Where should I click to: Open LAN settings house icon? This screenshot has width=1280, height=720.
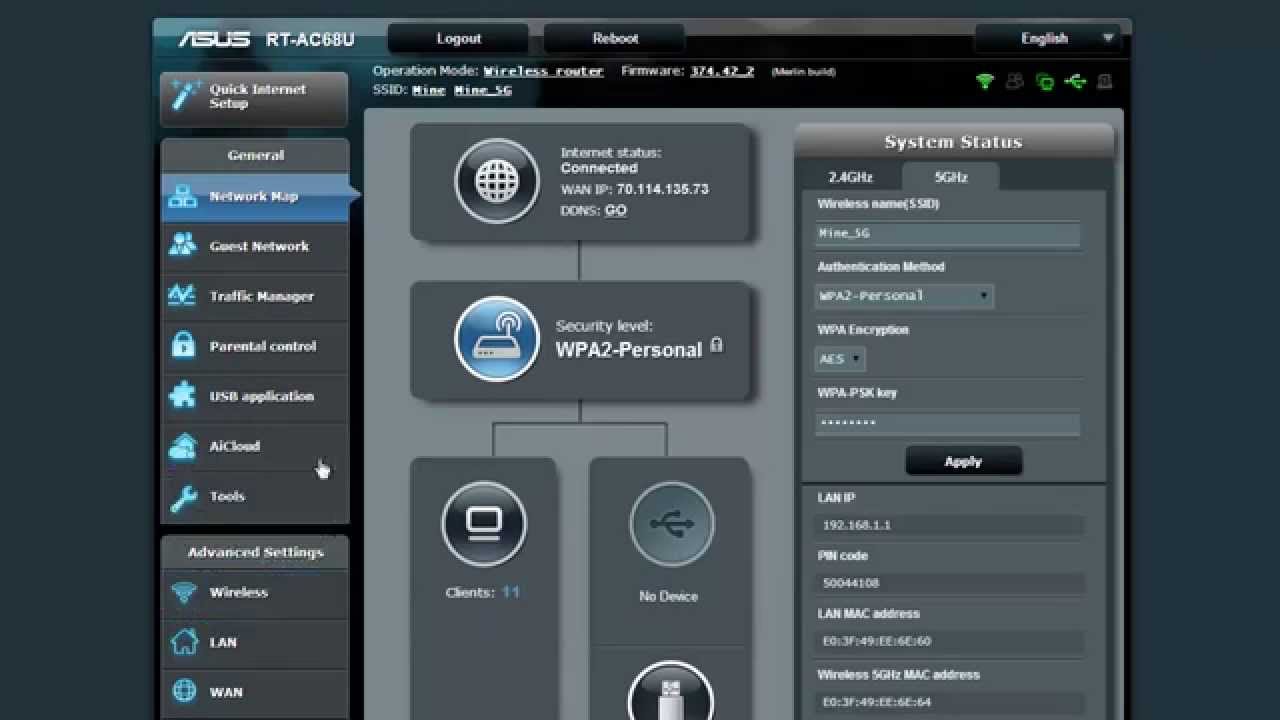click(x=183, y=642)
